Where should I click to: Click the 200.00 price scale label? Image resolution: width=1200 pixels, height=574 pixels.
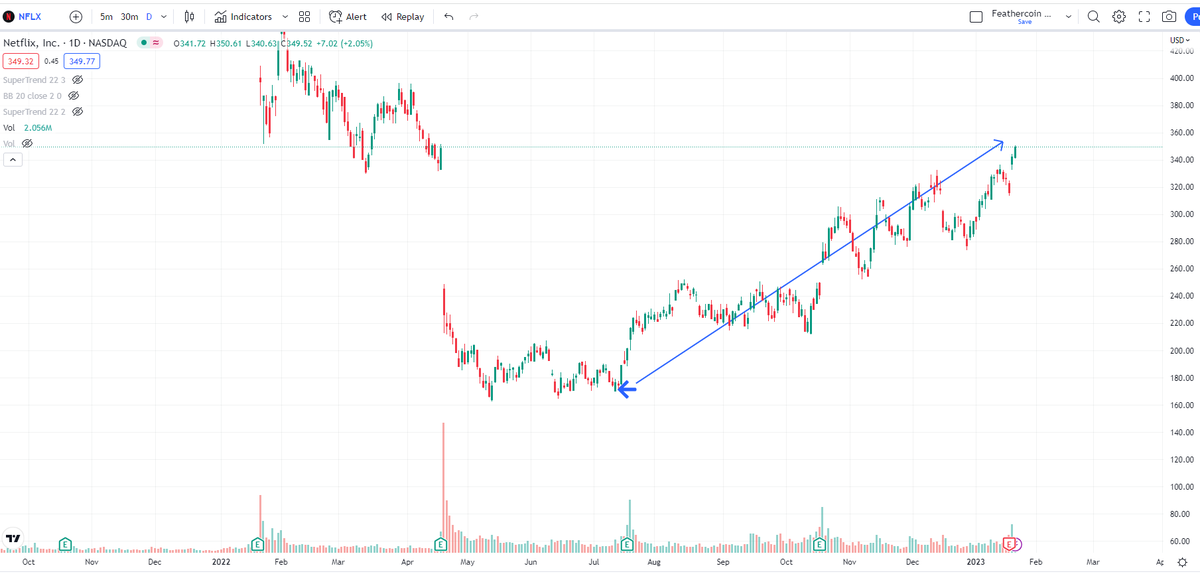click(x=1180, y=351)
